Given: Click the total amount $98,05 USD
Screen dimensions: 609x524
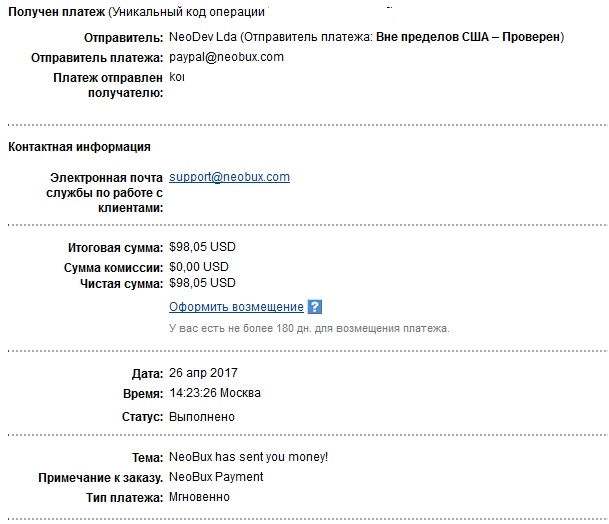Looking at the screenshot, I should pos(202,247).
